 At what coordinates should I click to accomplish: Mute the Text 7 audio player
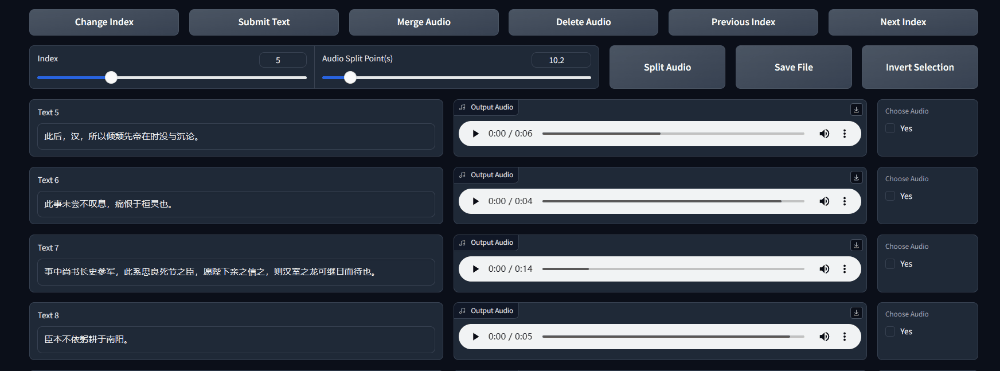click(825, 269)
